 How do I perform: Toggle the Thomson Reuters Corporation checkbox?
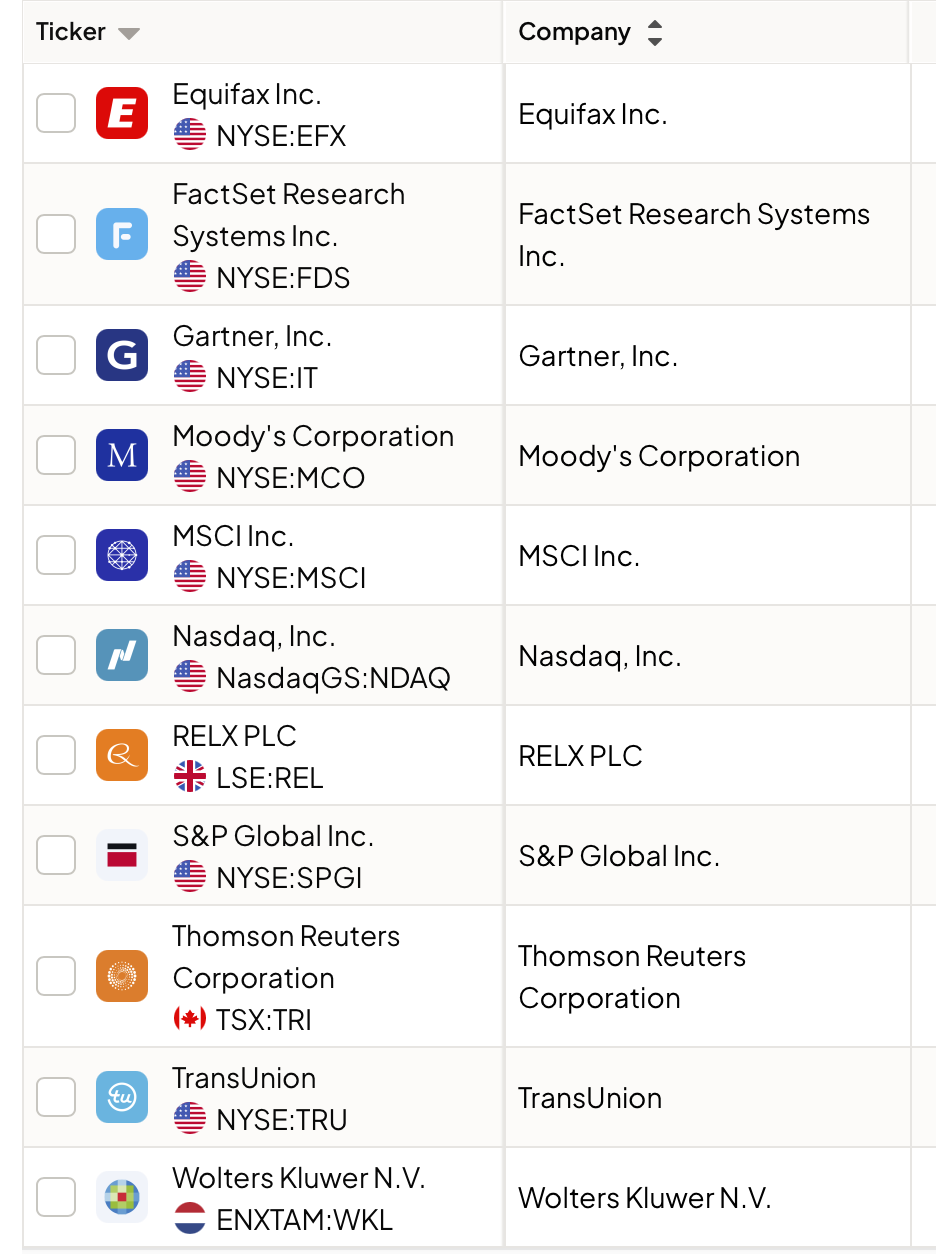point(56,977)
